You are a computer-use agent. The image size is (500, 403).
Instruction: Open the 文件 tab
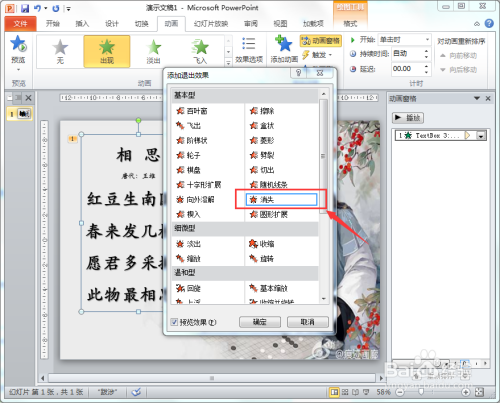(x=20, y=23)
